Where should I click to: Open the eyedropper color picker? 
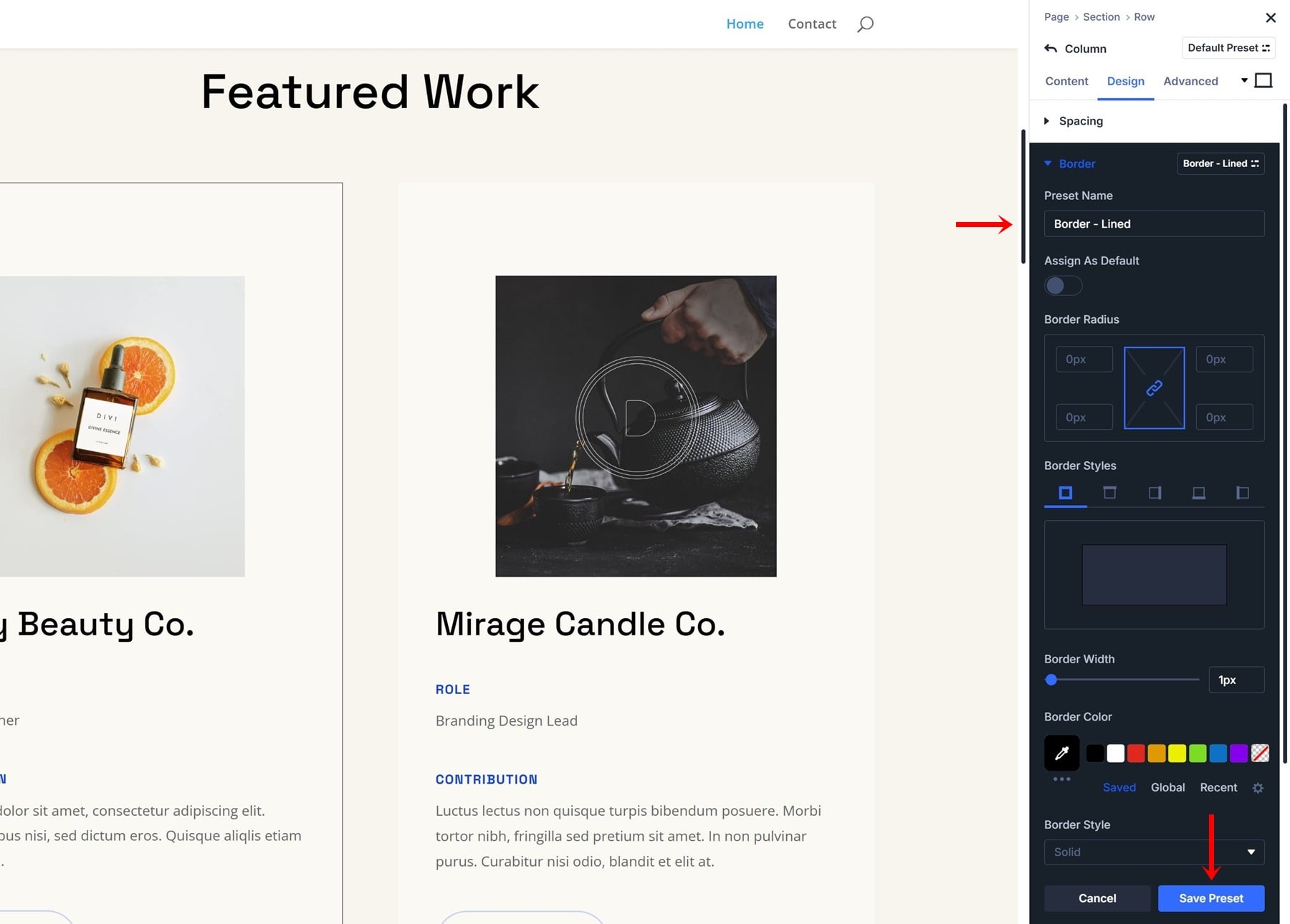click(1061, 753)
